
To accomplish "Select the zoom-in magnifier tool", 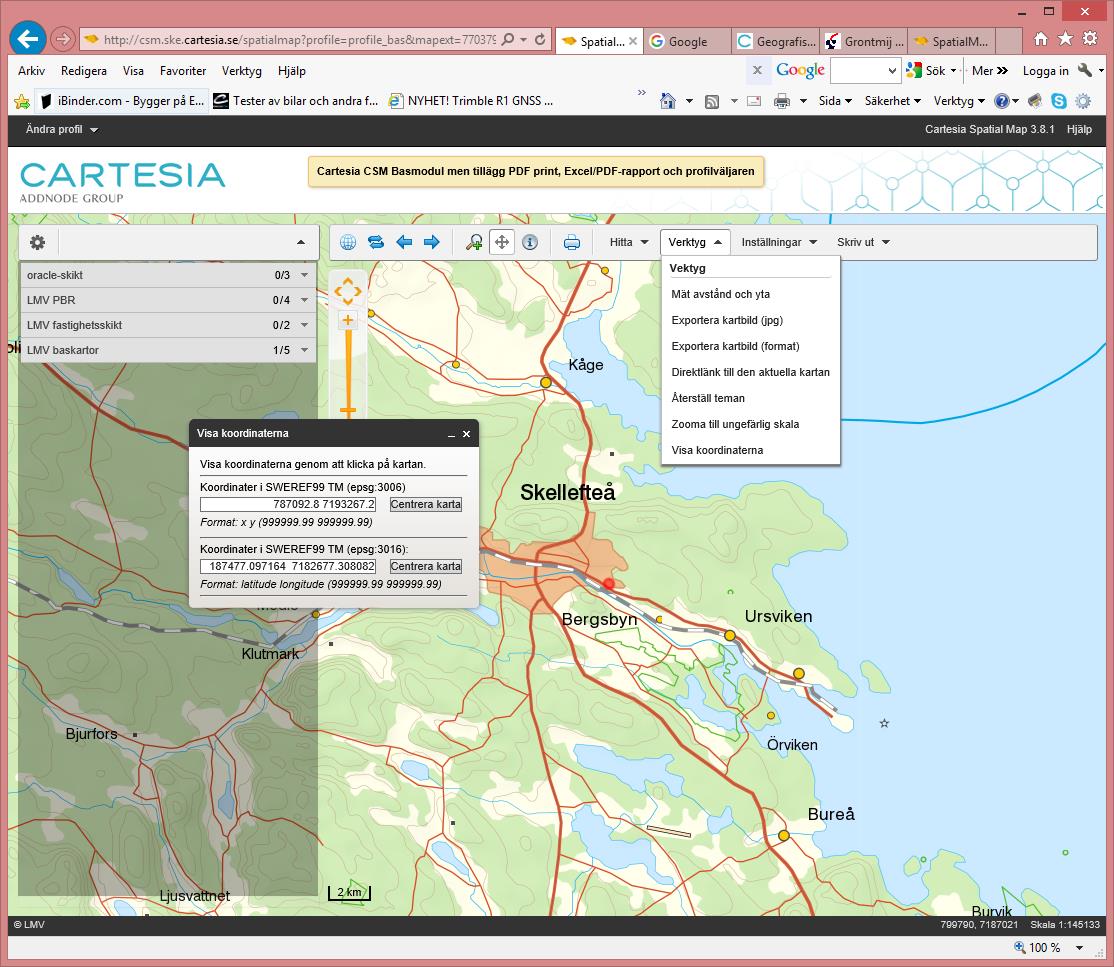I will 474,242.
